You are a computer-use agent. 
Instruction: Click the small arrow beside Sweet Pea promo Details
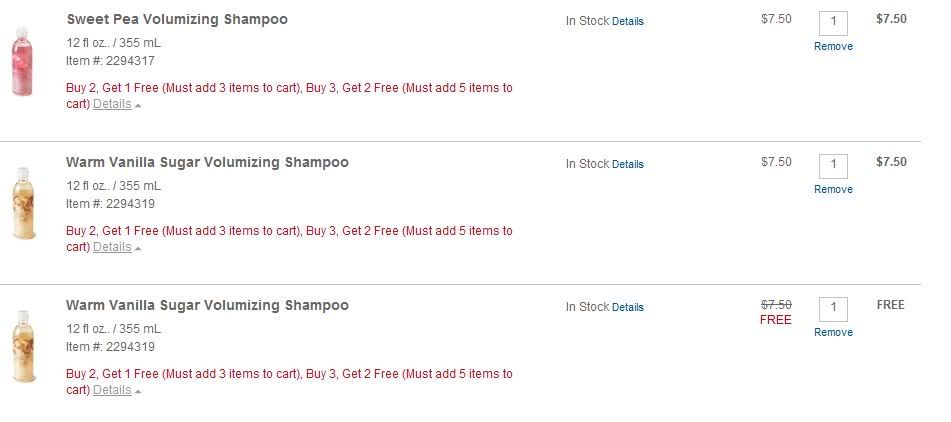tap(138, 106)
